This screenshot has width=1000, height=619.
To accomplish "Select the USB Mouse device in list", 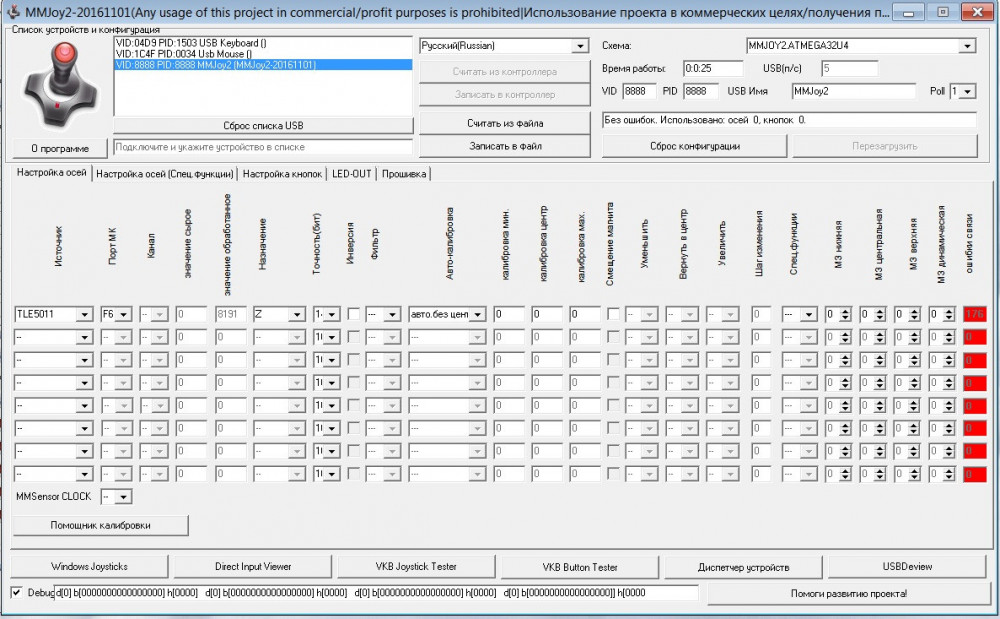I will [184, 54].
